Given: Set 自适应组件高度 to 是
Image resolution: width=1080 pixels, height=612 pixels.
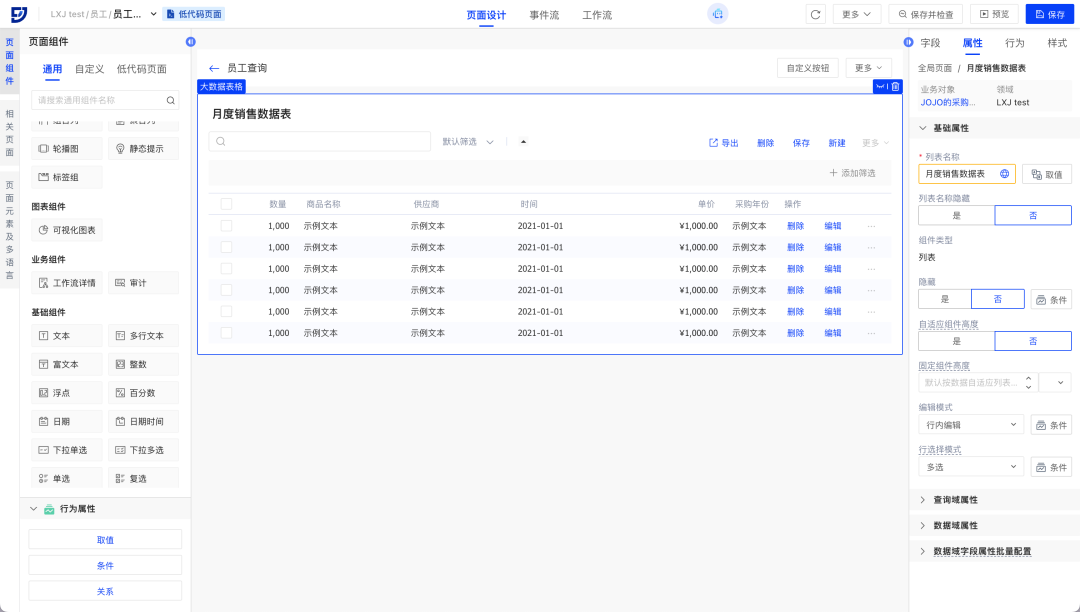Looking at the screenshot, I should [956, 341].
